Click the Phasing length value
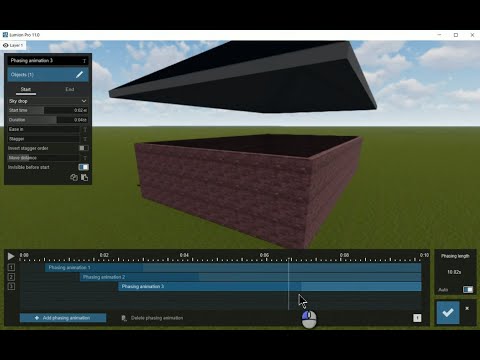480x360 pixels. point(454,272)
